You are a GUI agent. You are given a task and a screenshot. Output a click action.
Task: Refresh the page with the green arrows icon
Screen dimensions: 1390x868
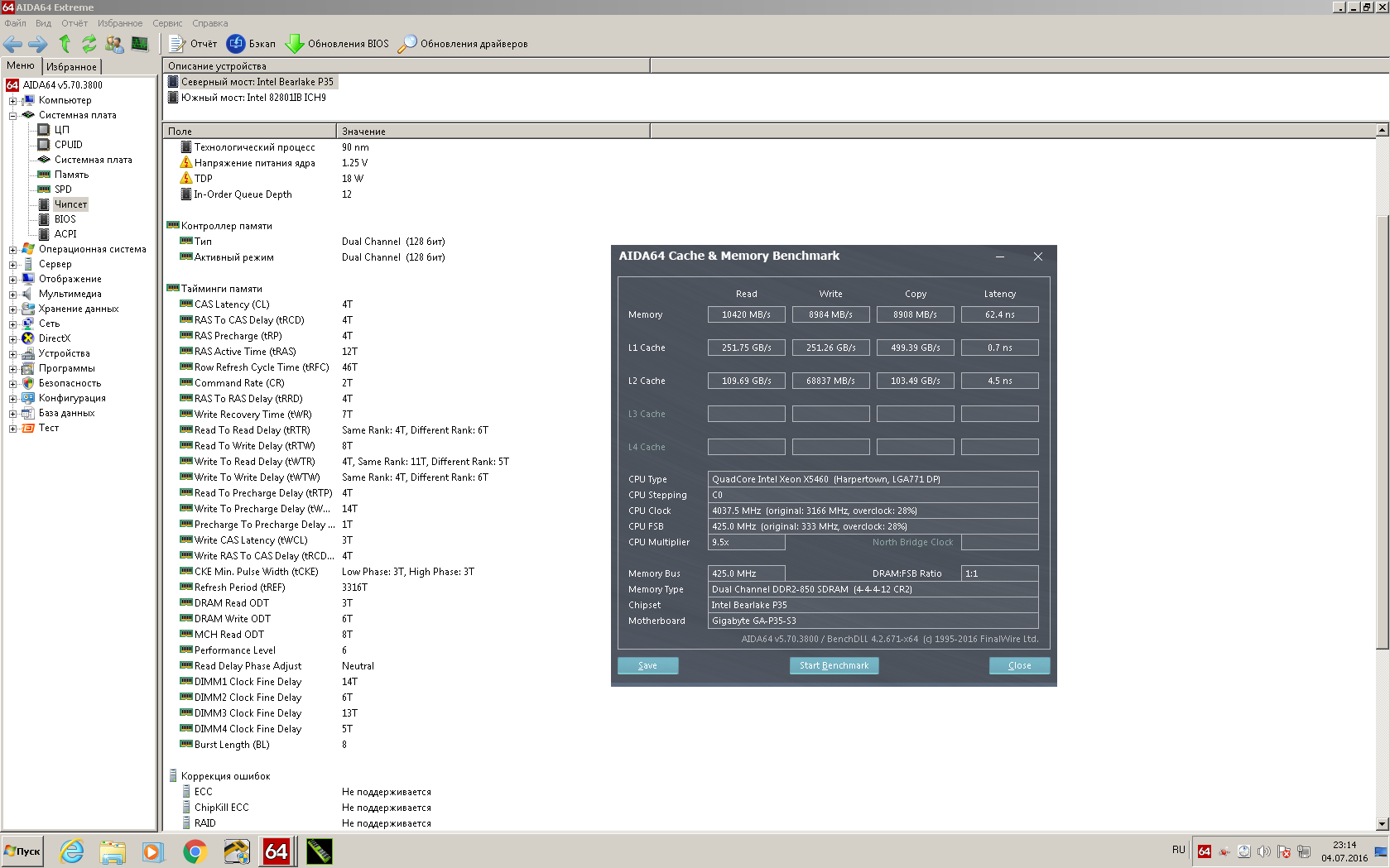click(89, 44)
